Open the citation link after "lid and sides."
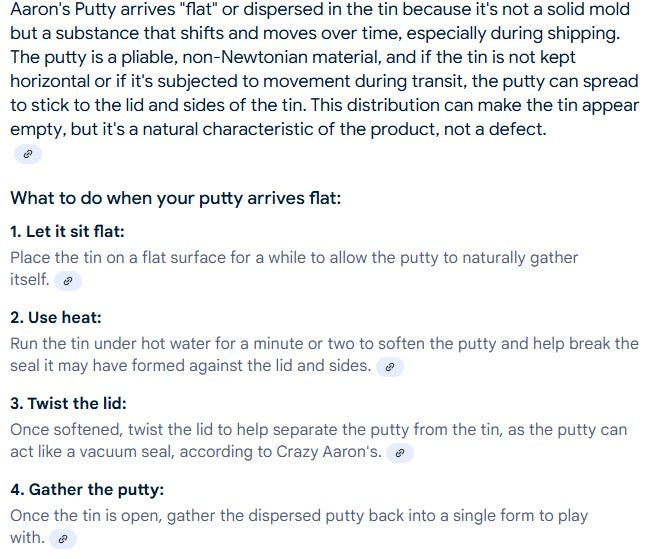This screenshot has width=646, height=559. click(x=391, y=368)
